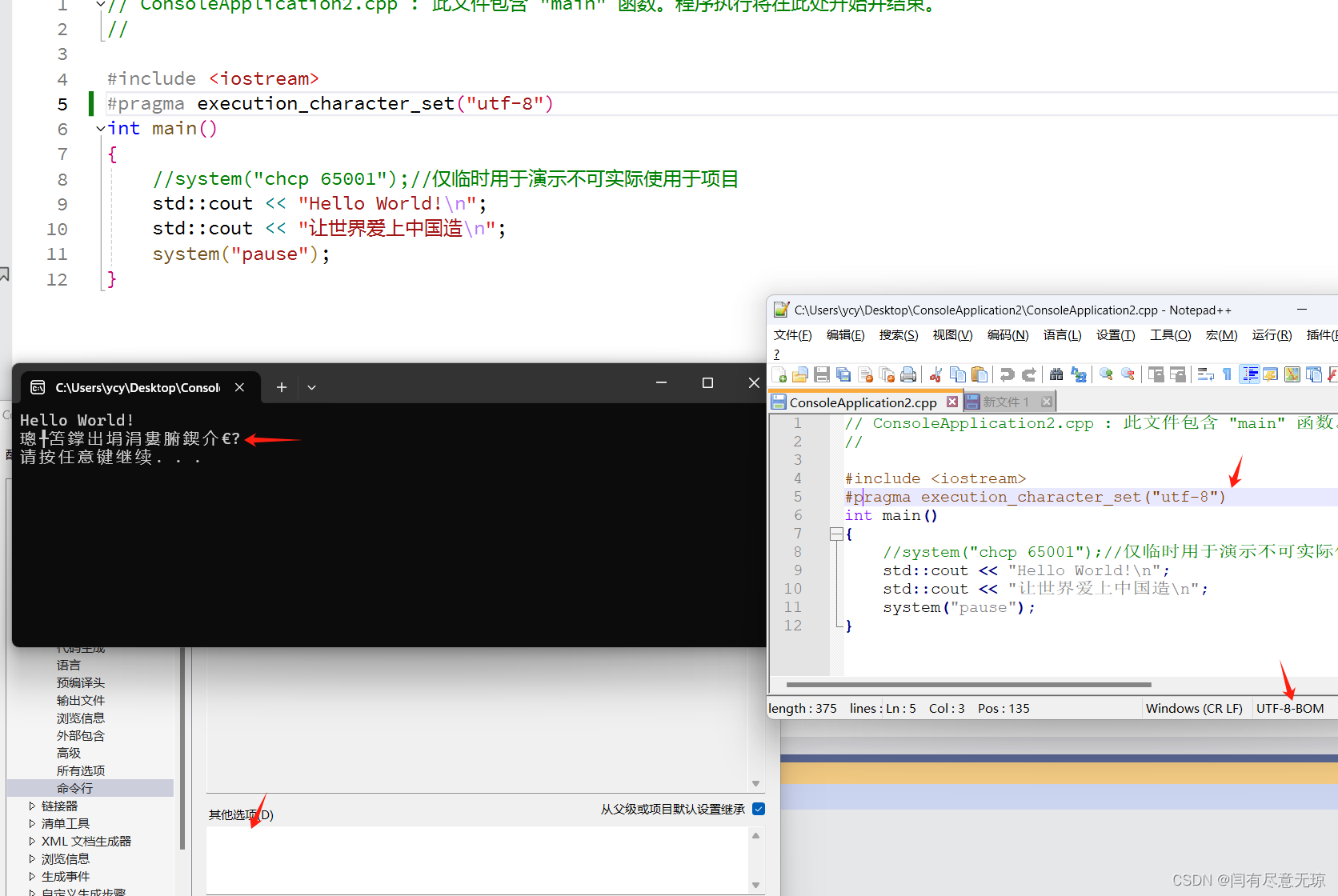Click the Print icon in Notepad++
The width and height of the screenshot is (1338, 896).
point(908,374)
